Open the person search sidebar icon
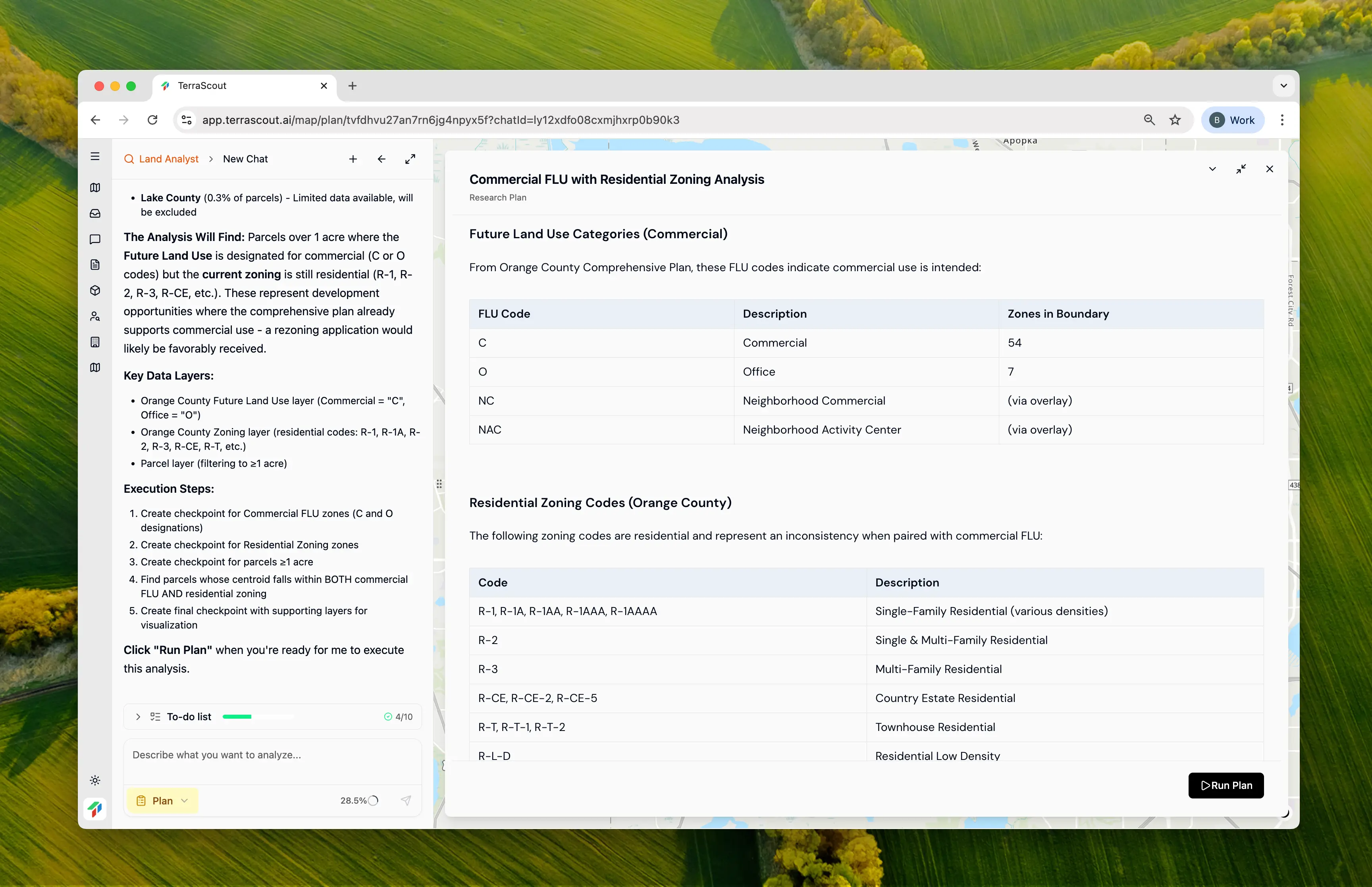 click(95, 316)
